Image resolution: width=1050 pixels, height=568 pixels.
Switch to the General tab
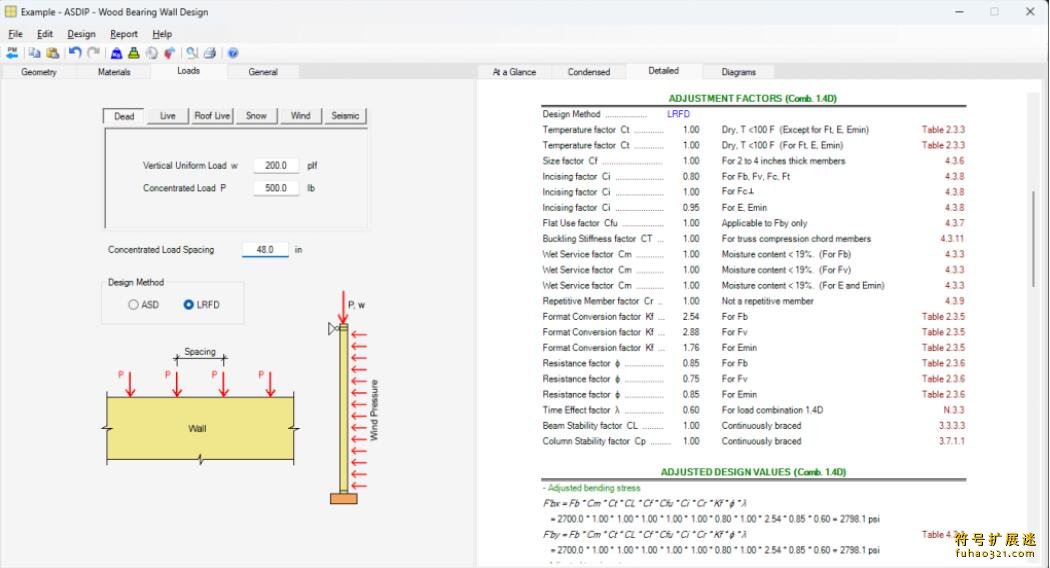[263, 72]
